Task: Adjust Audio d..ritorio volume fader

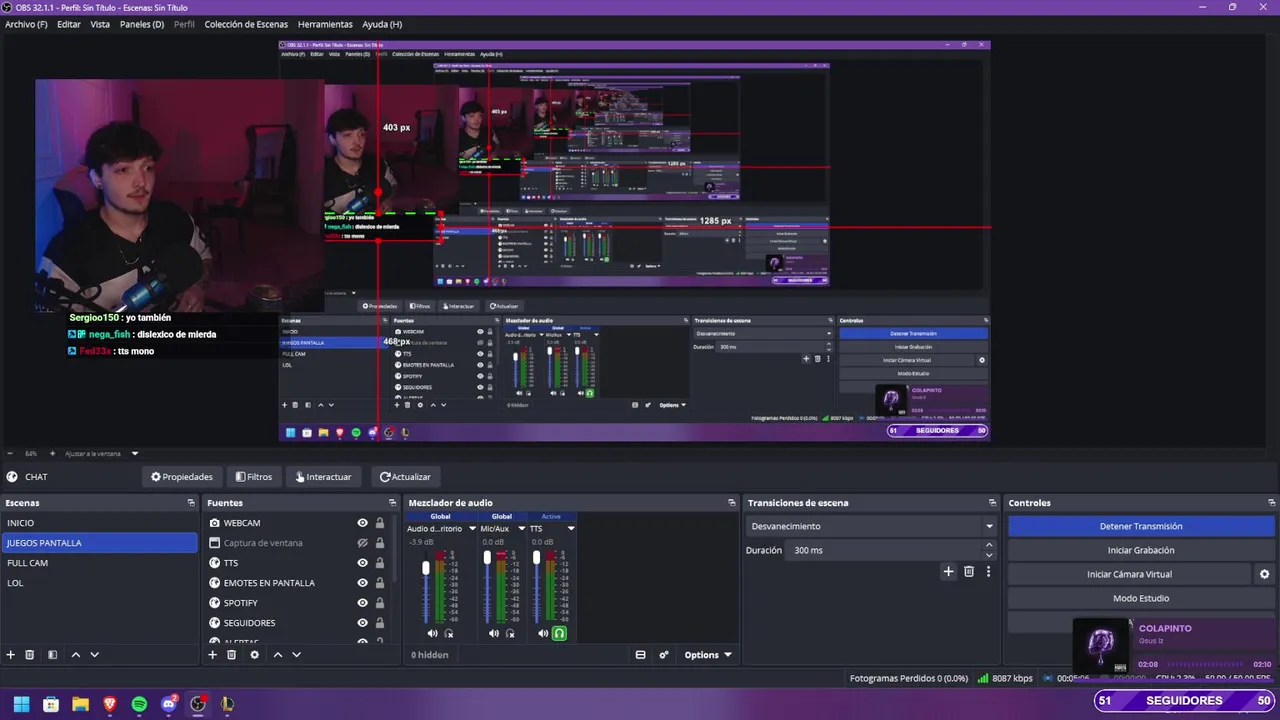Action: [x=426, y=567]
